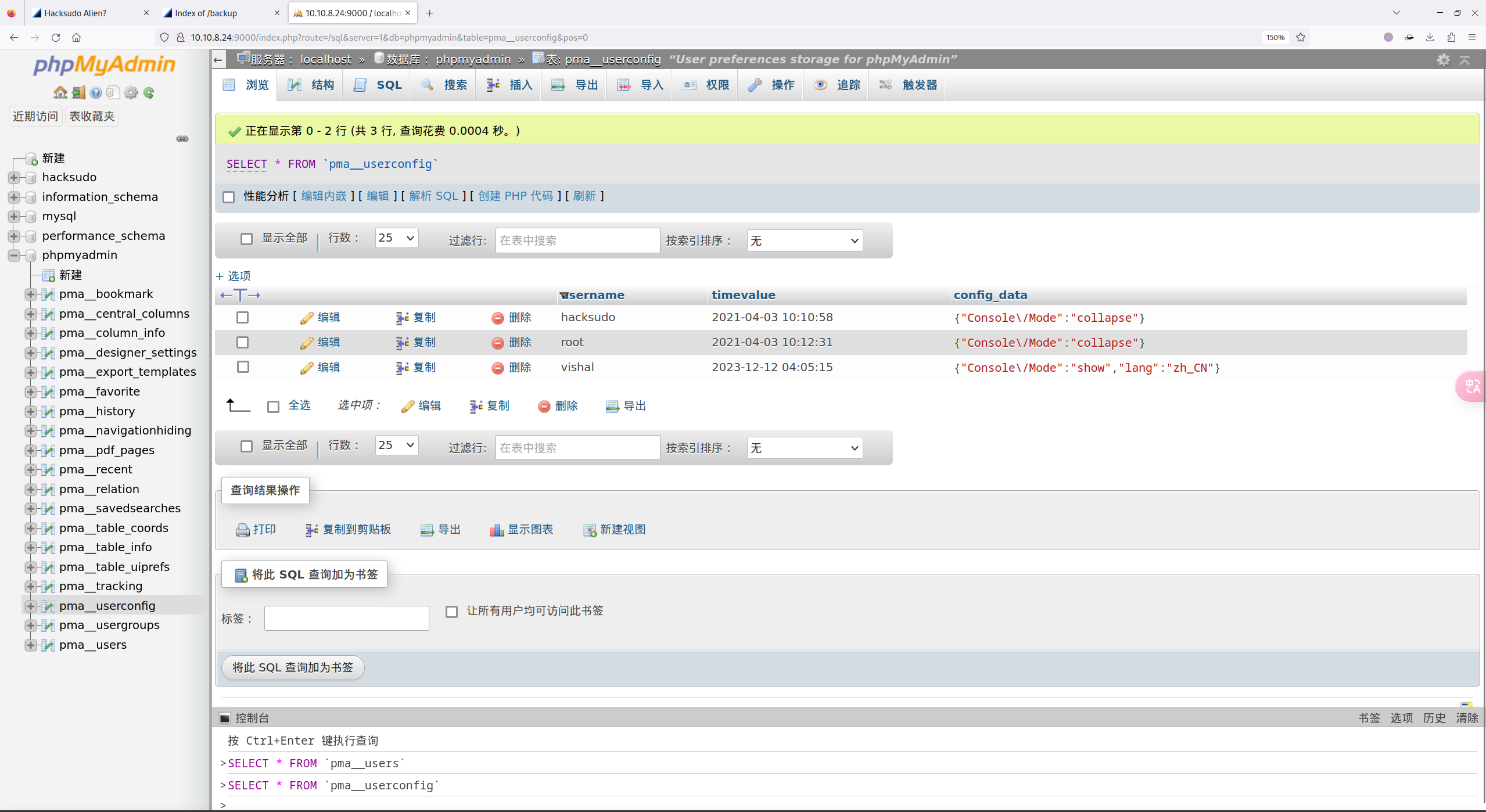This screenshot has width=1486, height=812.
Task: Click the red delete icon for root row
Action: [497, 343]
